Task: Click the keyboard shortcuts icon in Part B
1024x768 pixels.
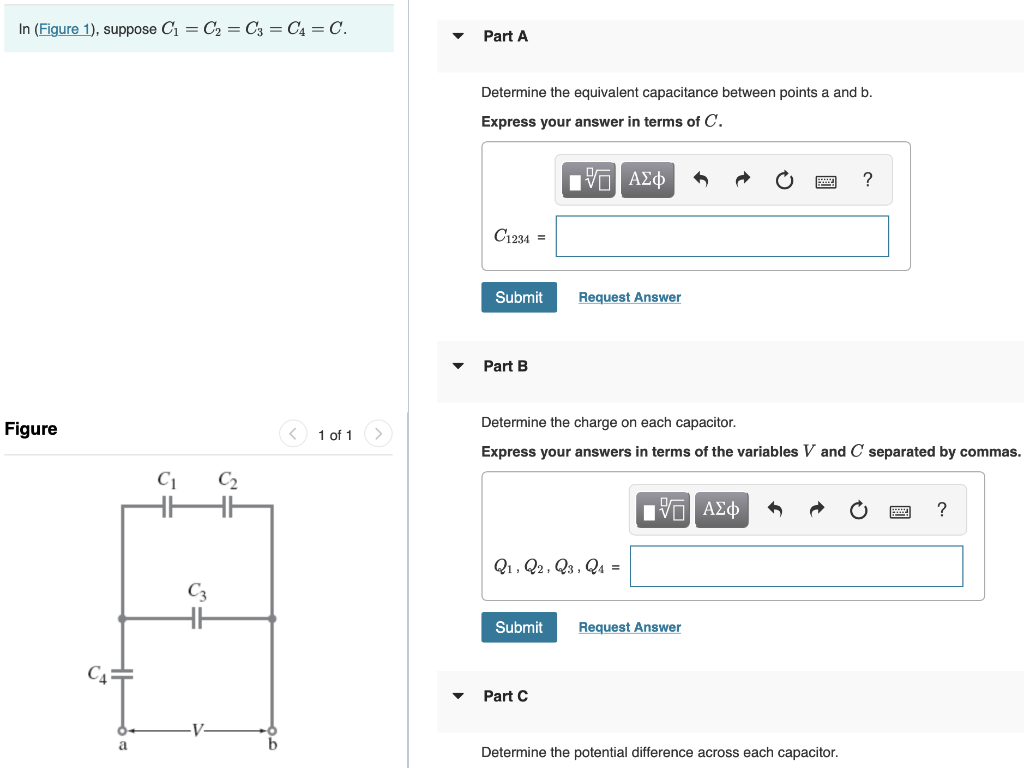Action: click(x=899, y=509)
